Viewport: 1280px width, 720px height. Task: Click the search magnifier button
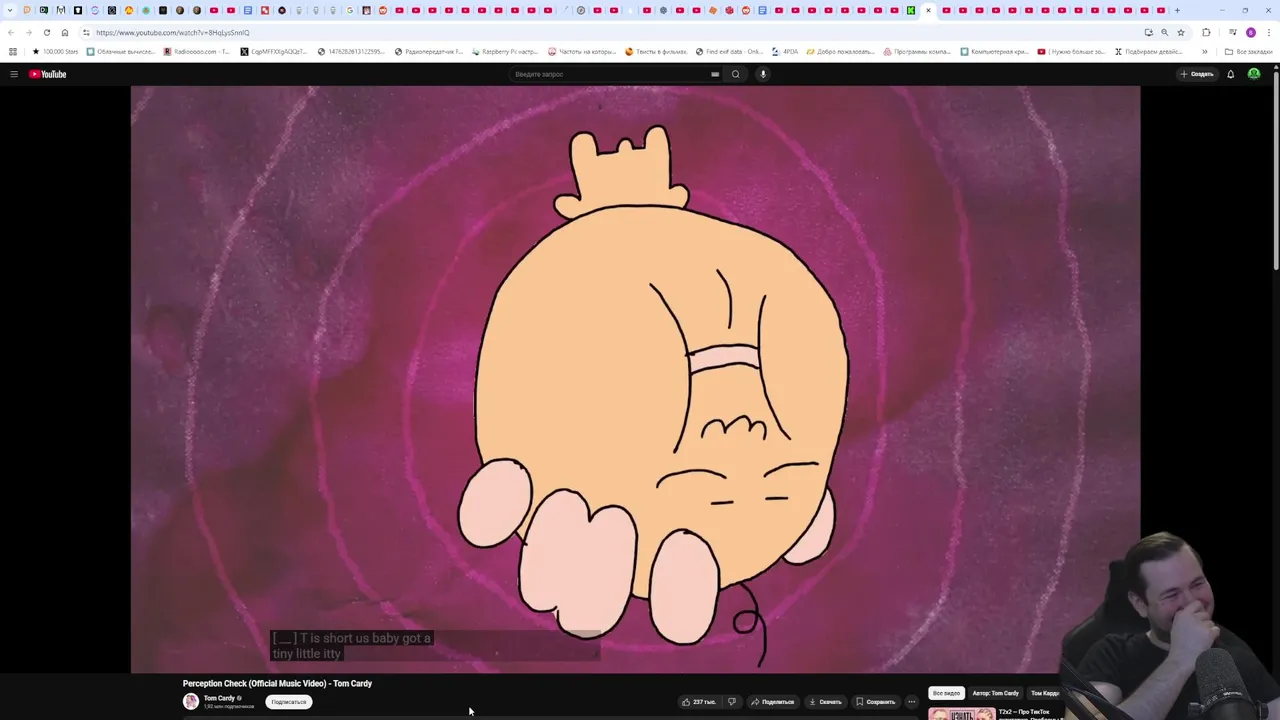736,74
